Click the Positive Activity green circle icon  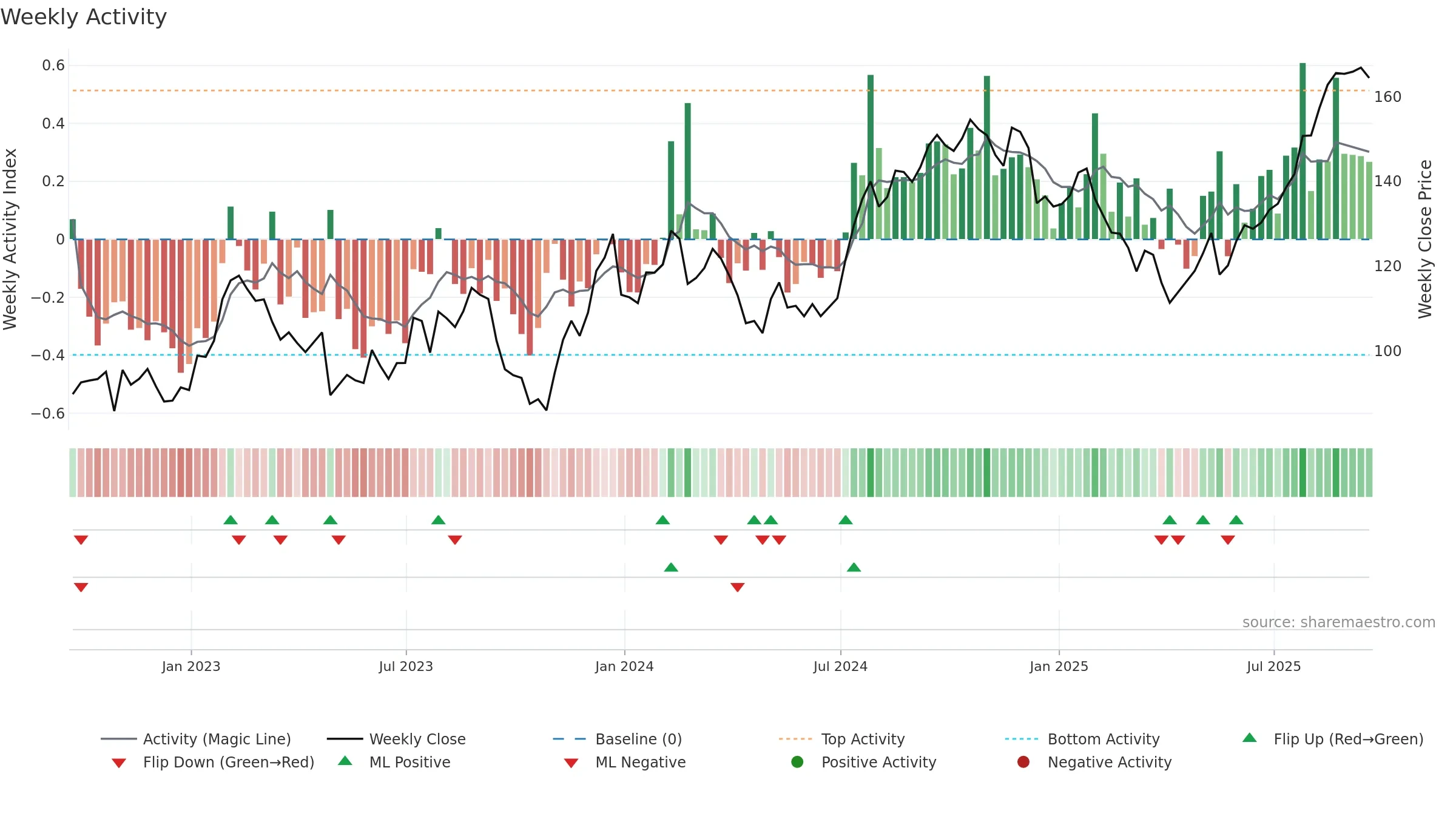[797, 761]
